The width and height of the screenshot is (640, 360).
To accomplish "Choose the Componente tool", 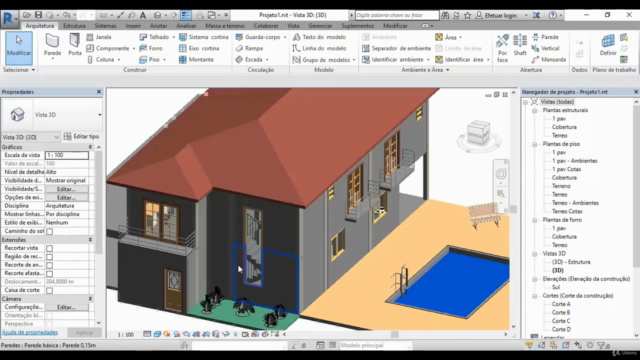I will (x=108, y=48).
